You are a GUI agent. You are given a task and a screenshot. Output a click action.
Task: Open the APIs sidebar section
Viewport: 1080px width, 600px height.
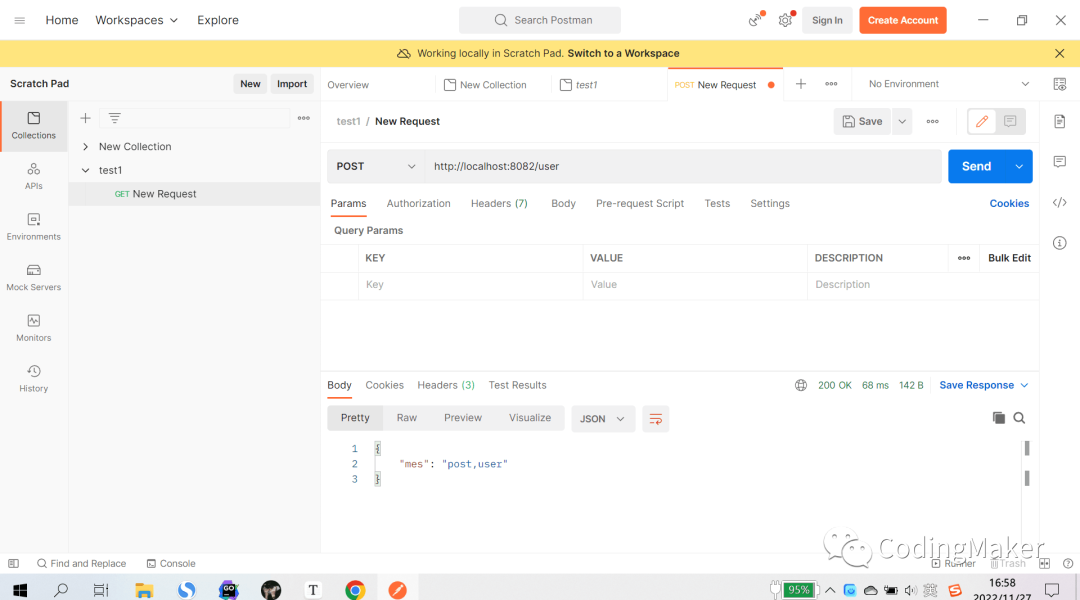pyautogui.click(x=34, y=176)
